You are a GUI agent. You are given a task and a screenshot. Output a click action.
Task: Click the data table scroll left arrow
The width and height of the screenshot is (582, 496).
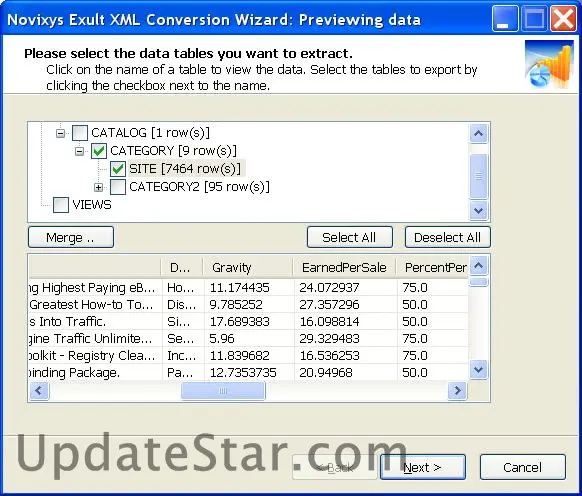click(x=39, y=391)
